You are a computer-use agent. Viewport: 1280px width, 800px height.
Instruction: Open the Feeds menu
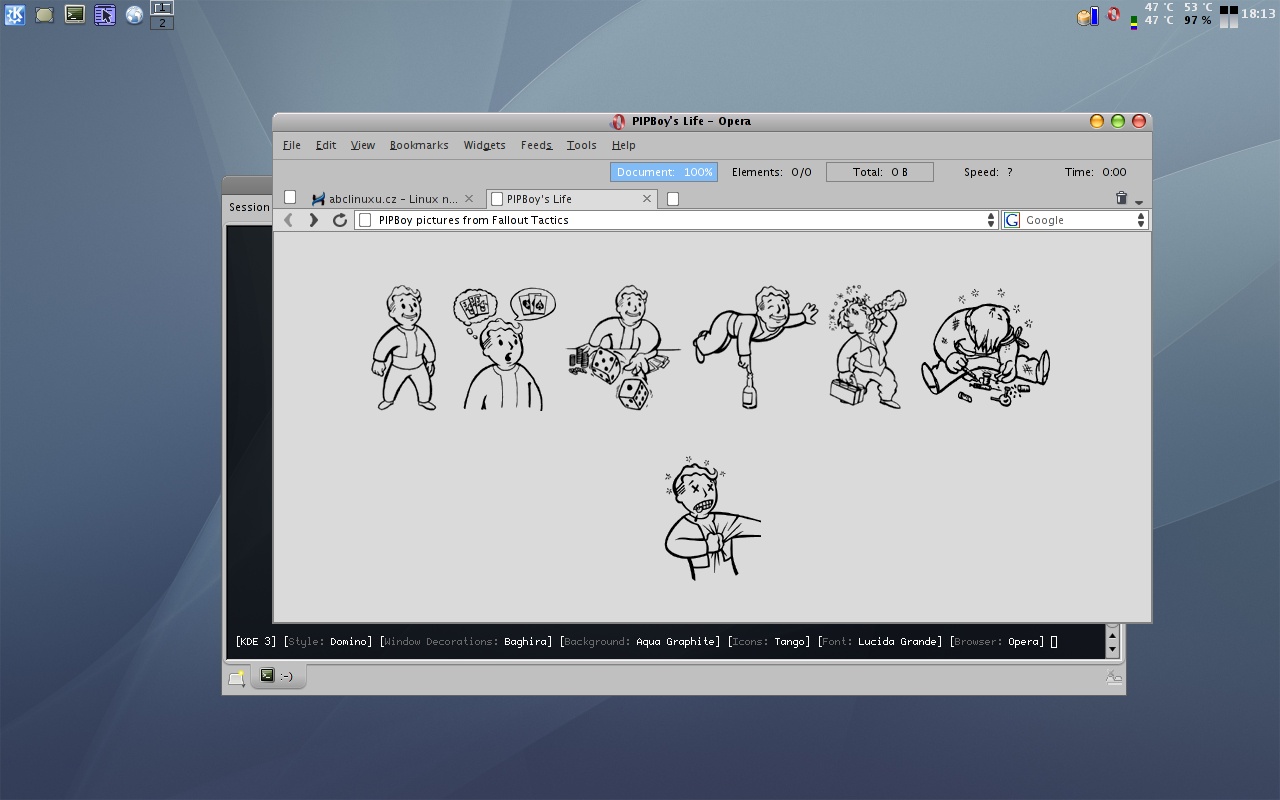pos(536,145)
